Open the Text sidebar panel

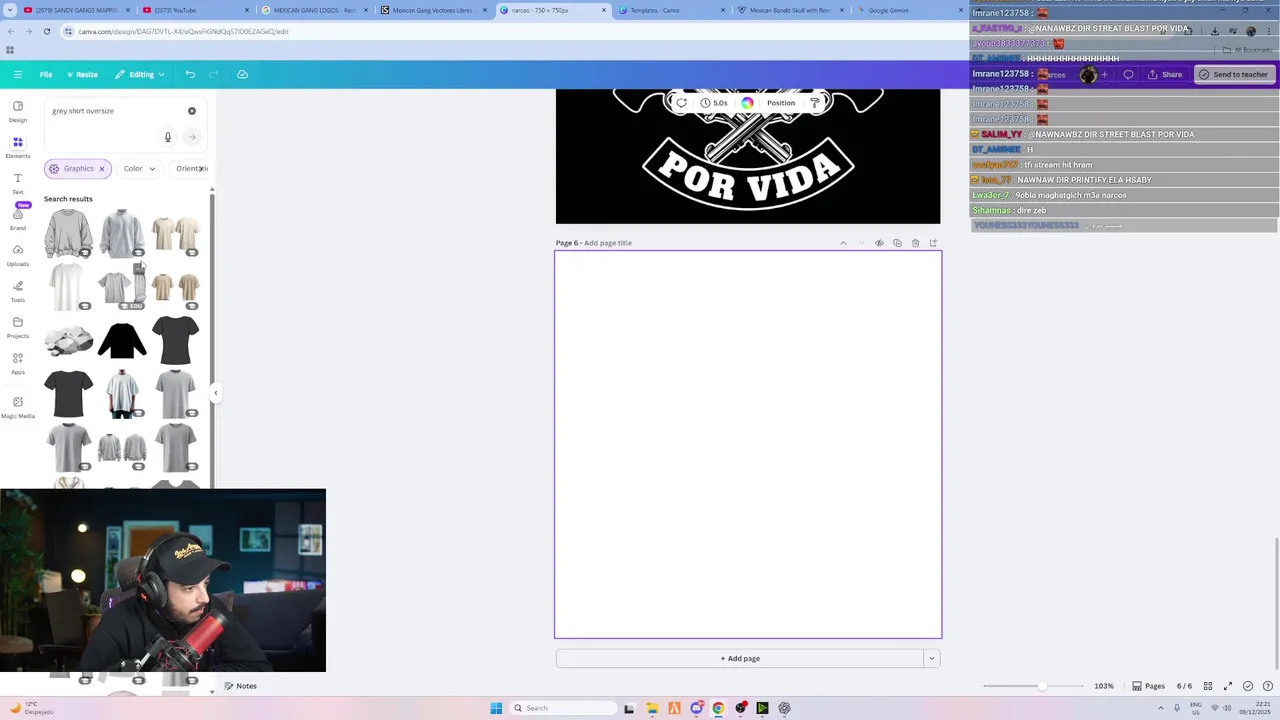[18, 183]
